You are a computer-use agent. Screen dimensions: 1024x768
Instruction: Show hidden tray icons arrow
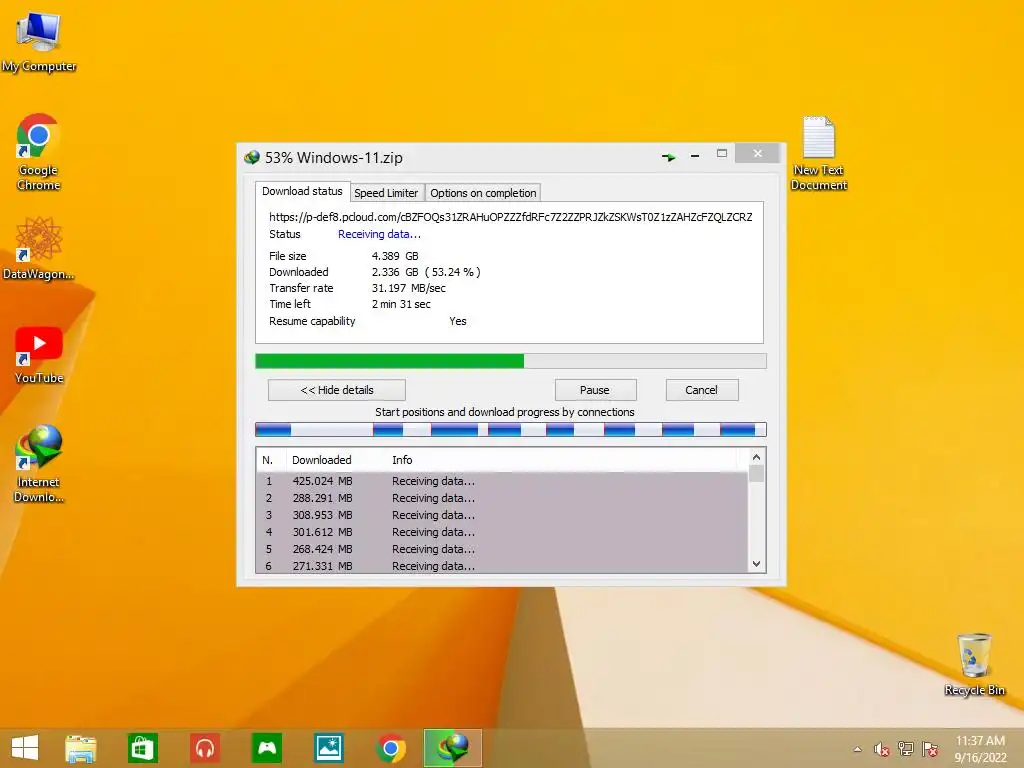point(857,749)
